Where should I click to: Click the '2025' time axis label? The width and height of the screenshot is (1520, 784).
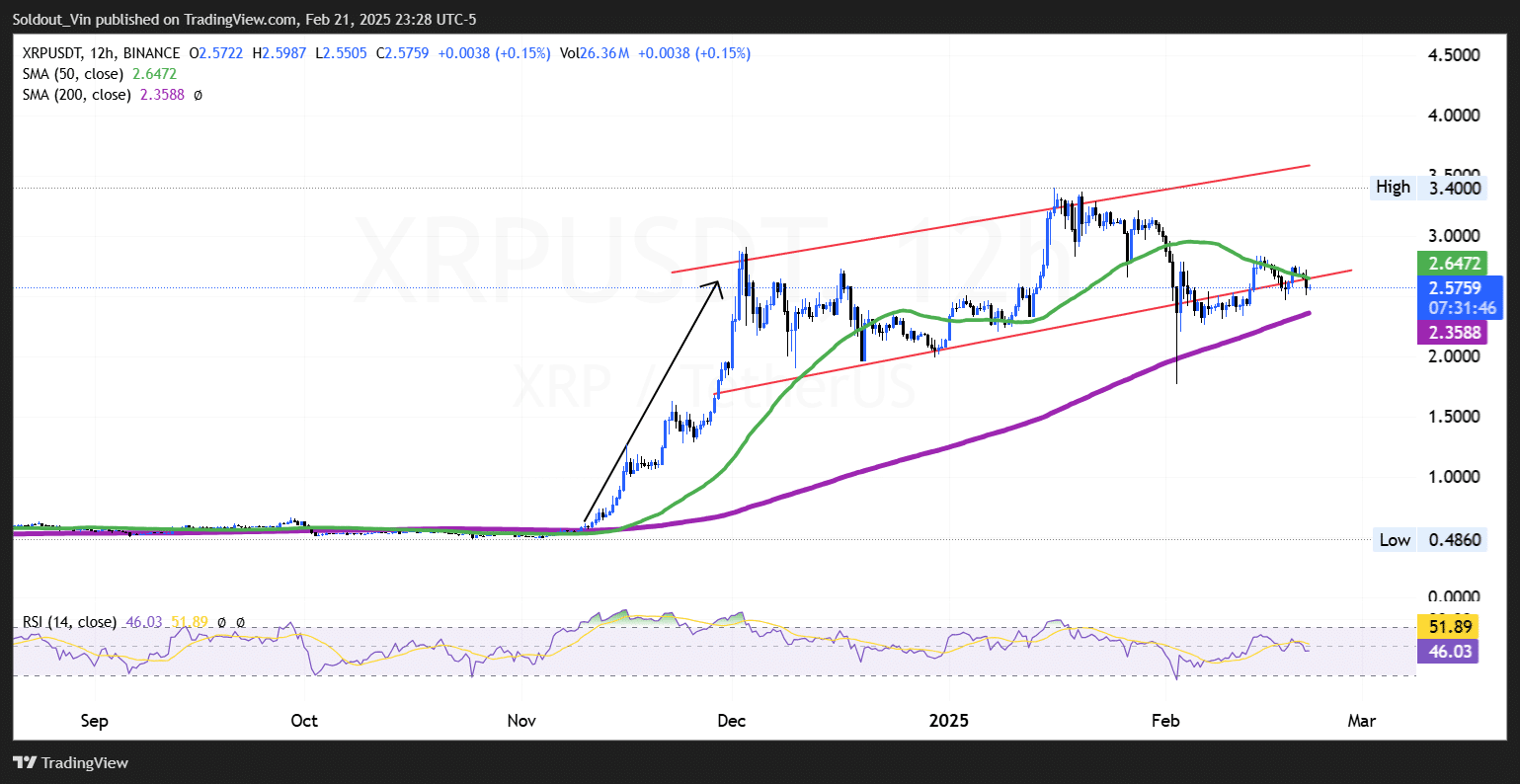948,721
